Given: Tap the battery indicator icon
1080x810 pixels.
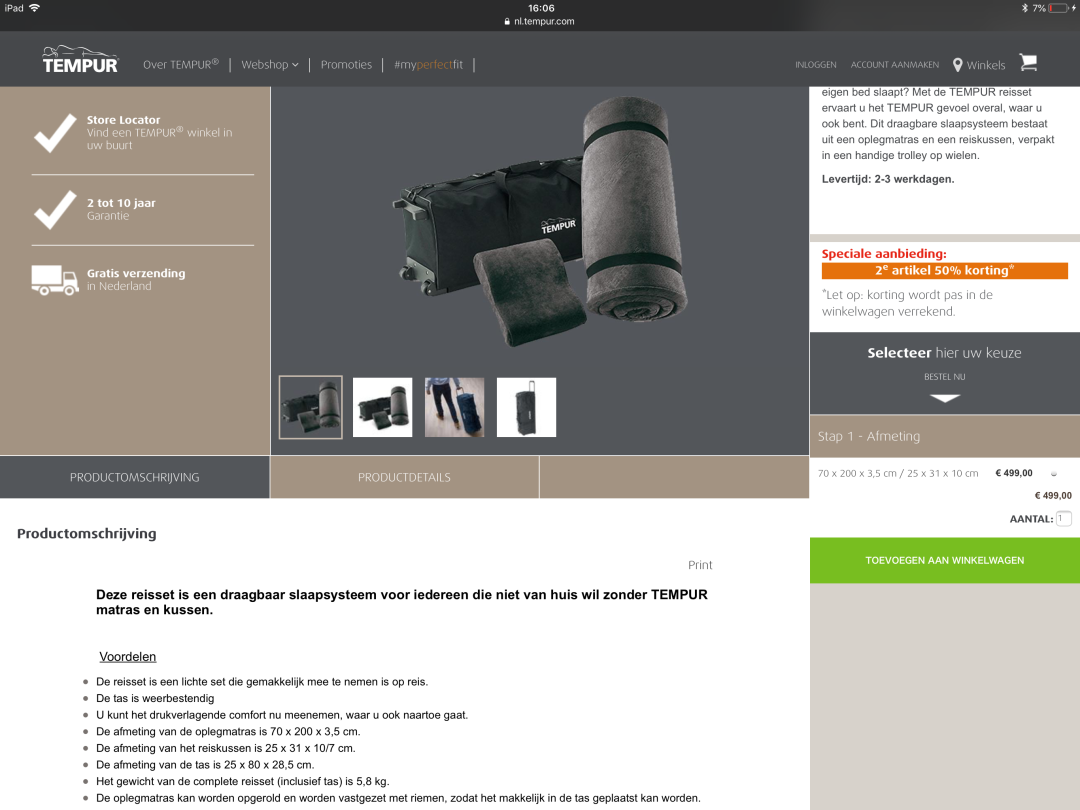Looking at the screenshot, I should click(x=1061, y=8).
